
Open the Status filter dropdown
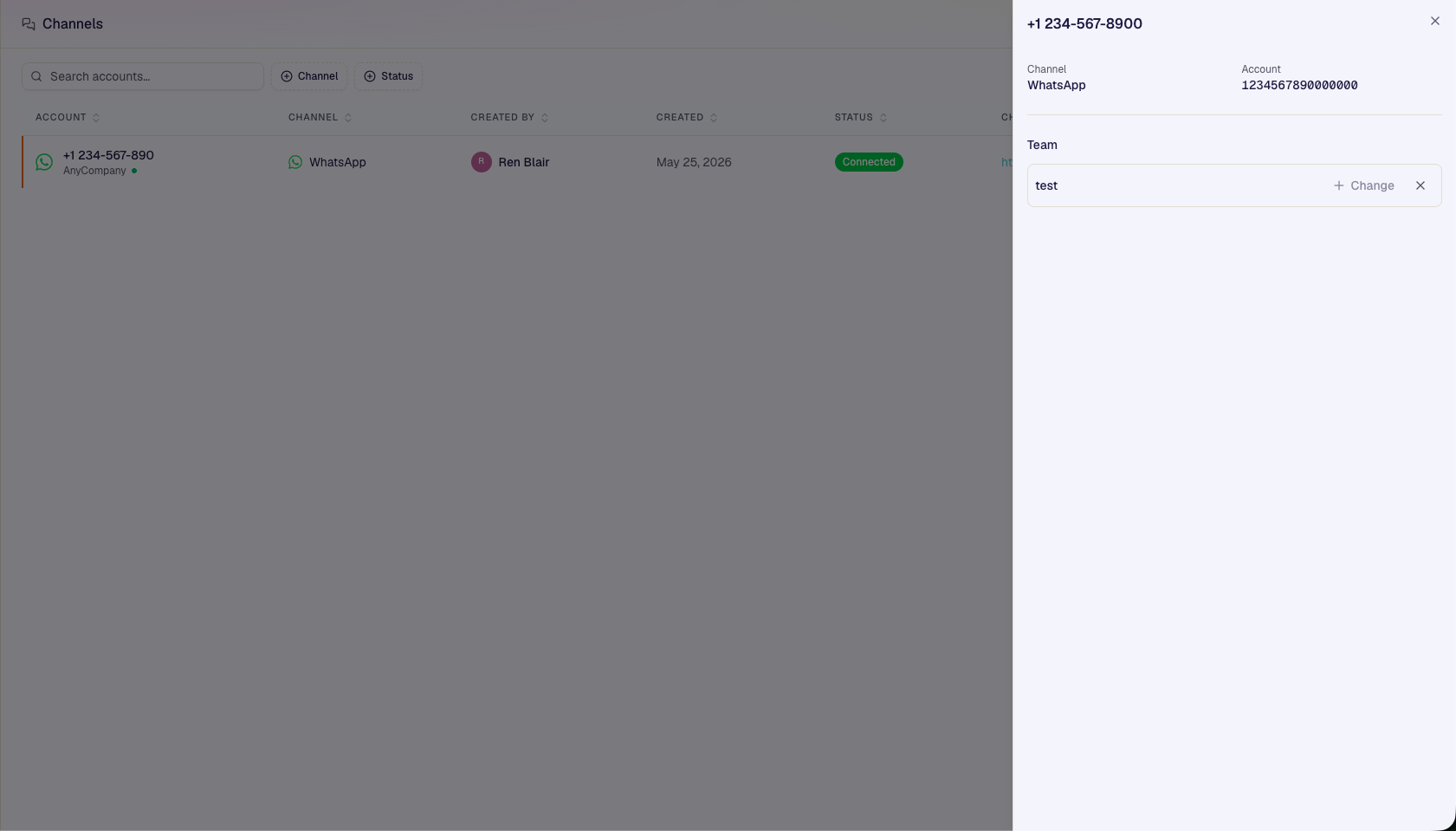pyautogui.click(x=388, y=76)
